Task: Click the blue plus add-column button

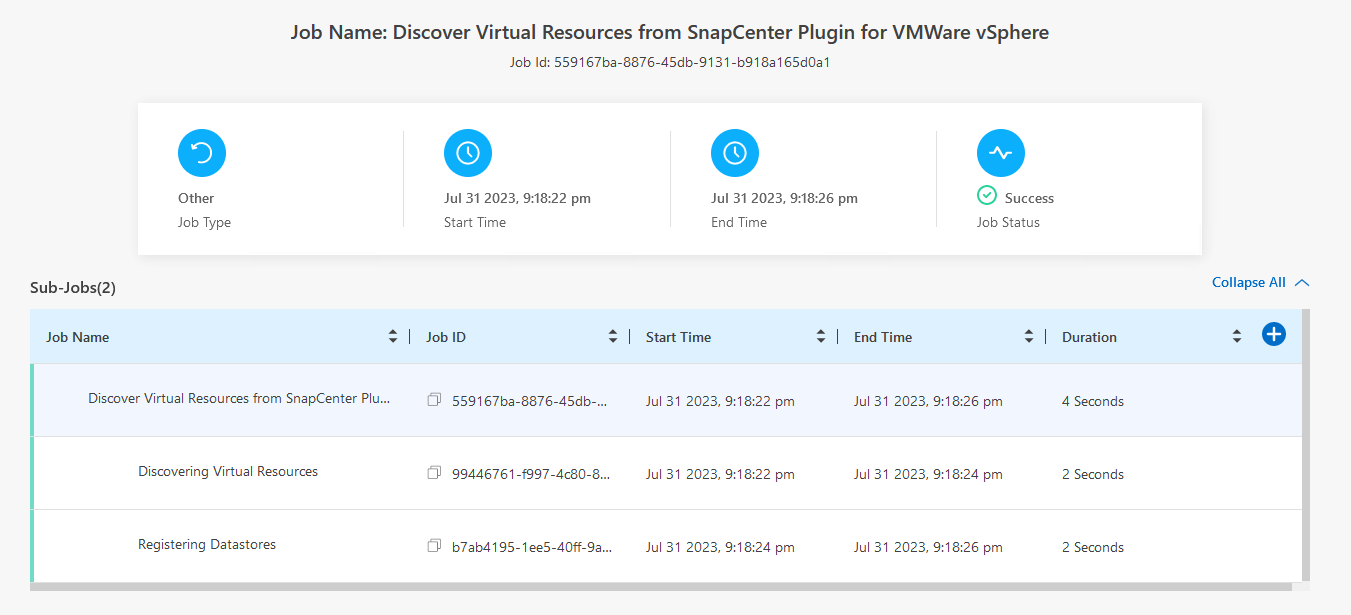Action: tap(1273, 335)
